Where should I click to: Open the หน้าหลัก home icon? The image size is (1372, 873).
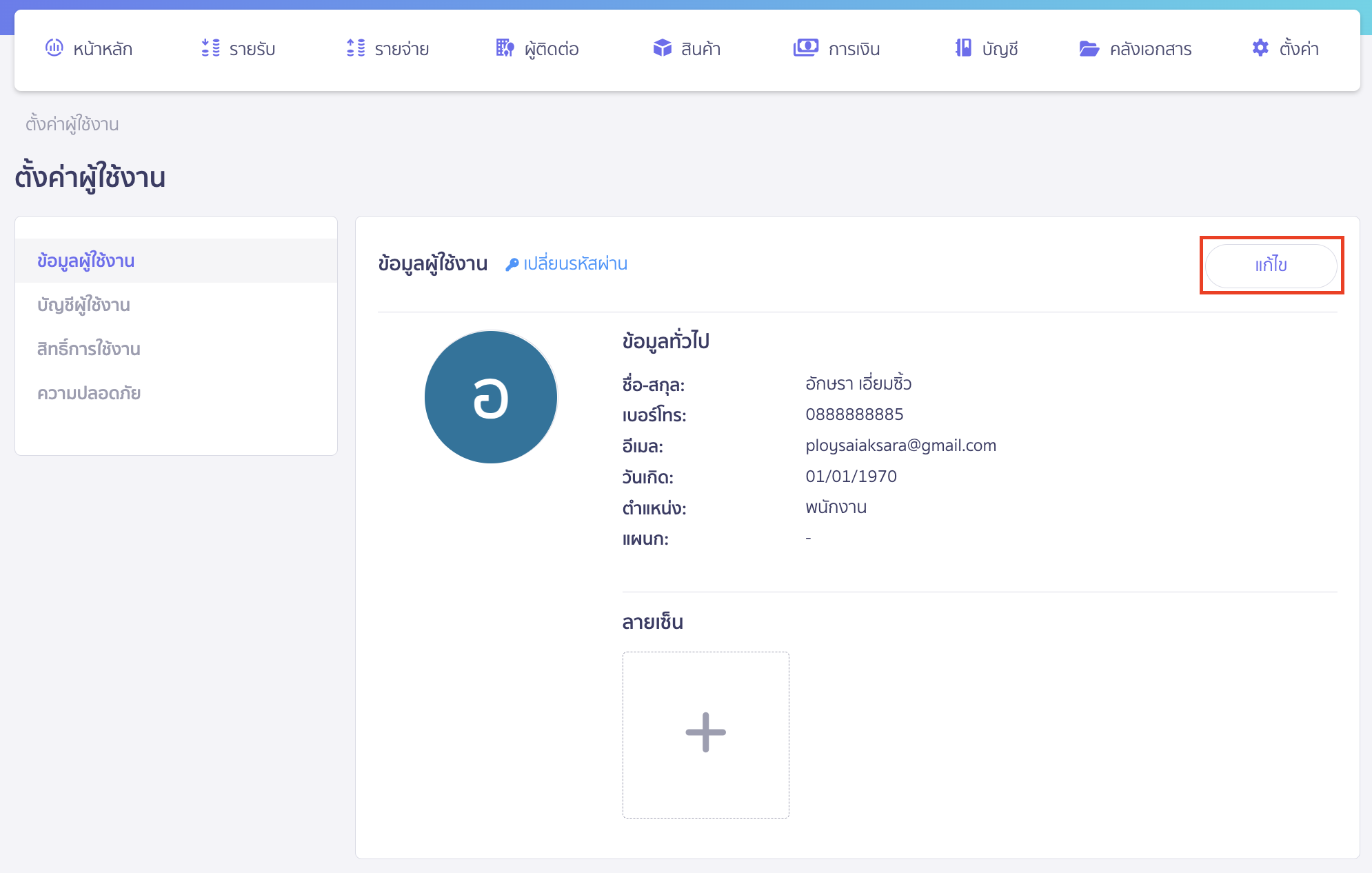[x=54, y=48]
